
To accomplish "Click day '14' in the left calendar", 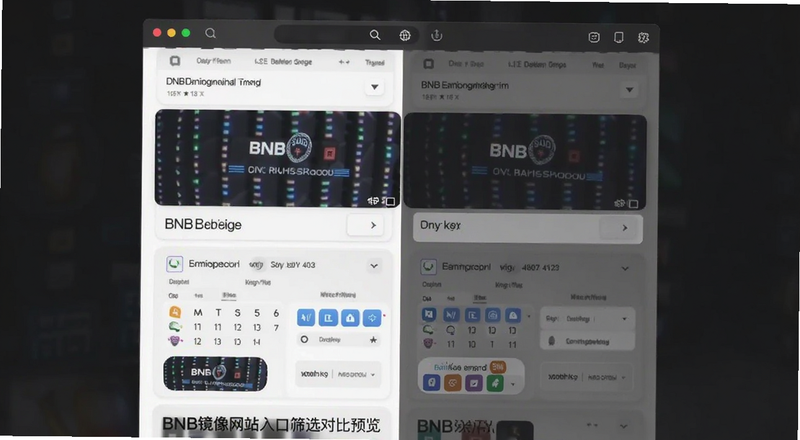I will point(257,341).
